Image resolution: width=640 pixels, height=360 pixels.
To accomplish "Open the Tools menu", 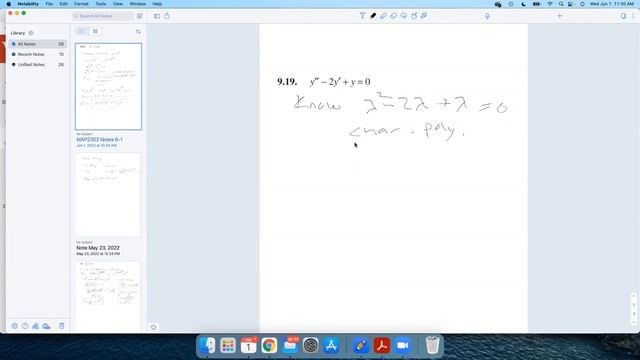I will tap(101, 4).
